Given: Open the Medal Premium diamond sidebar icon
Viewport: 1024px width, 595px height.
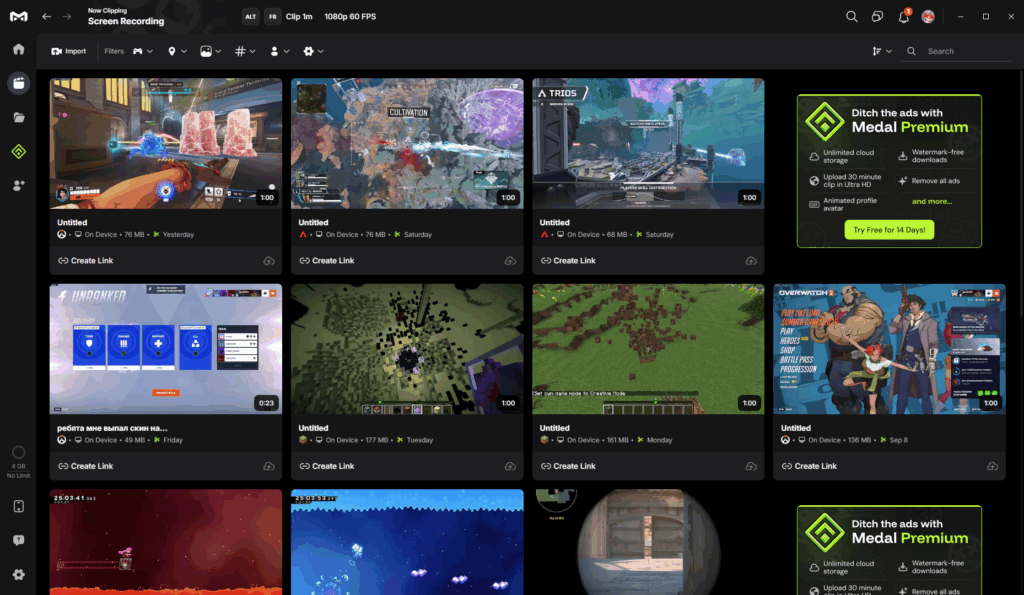Looking at the screenshot, I should tap(18, 152).
